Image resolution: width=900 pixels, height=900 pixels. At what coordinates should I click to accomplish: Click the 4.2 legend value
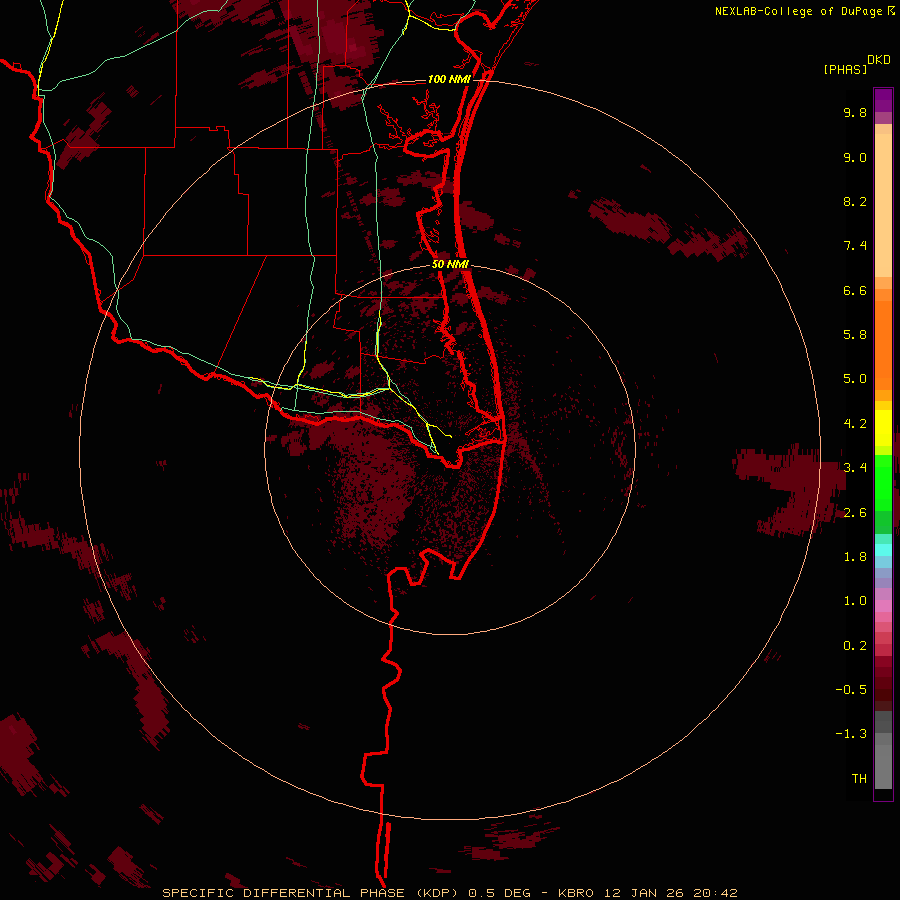[x=855, y=424]
